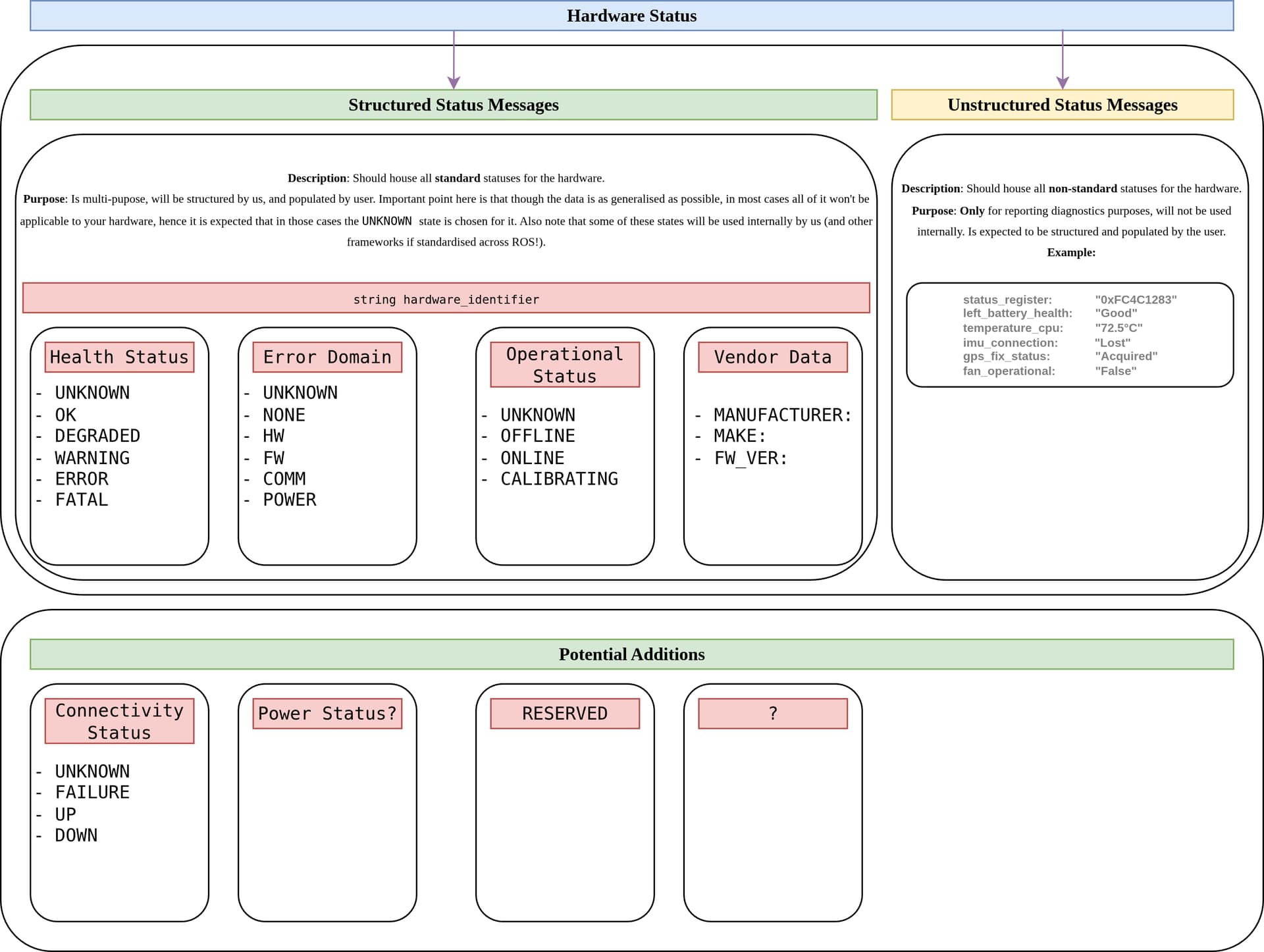This screenshot has width=1264, height=952.
Task: Click the RESERVED label
Action: tap(565, 714)
